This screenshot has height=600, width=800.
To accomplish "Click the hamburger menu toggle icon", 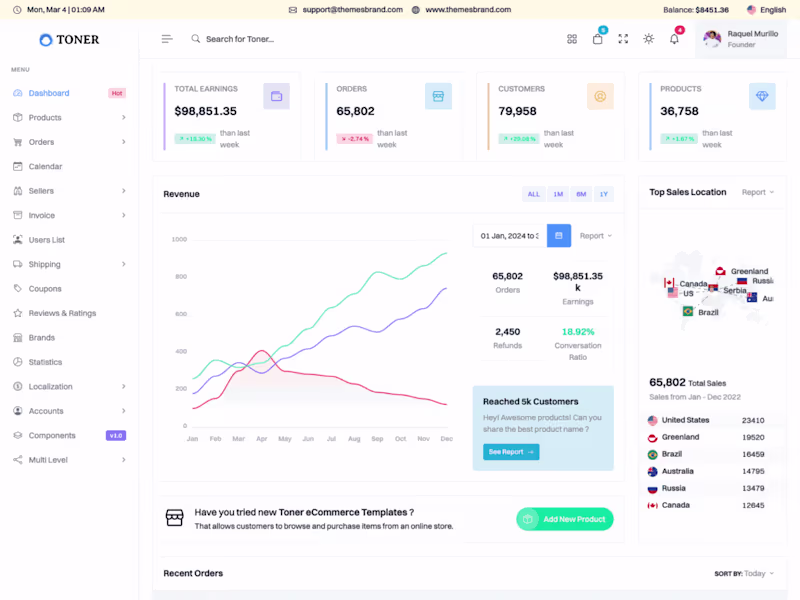I will coord(167,39).
